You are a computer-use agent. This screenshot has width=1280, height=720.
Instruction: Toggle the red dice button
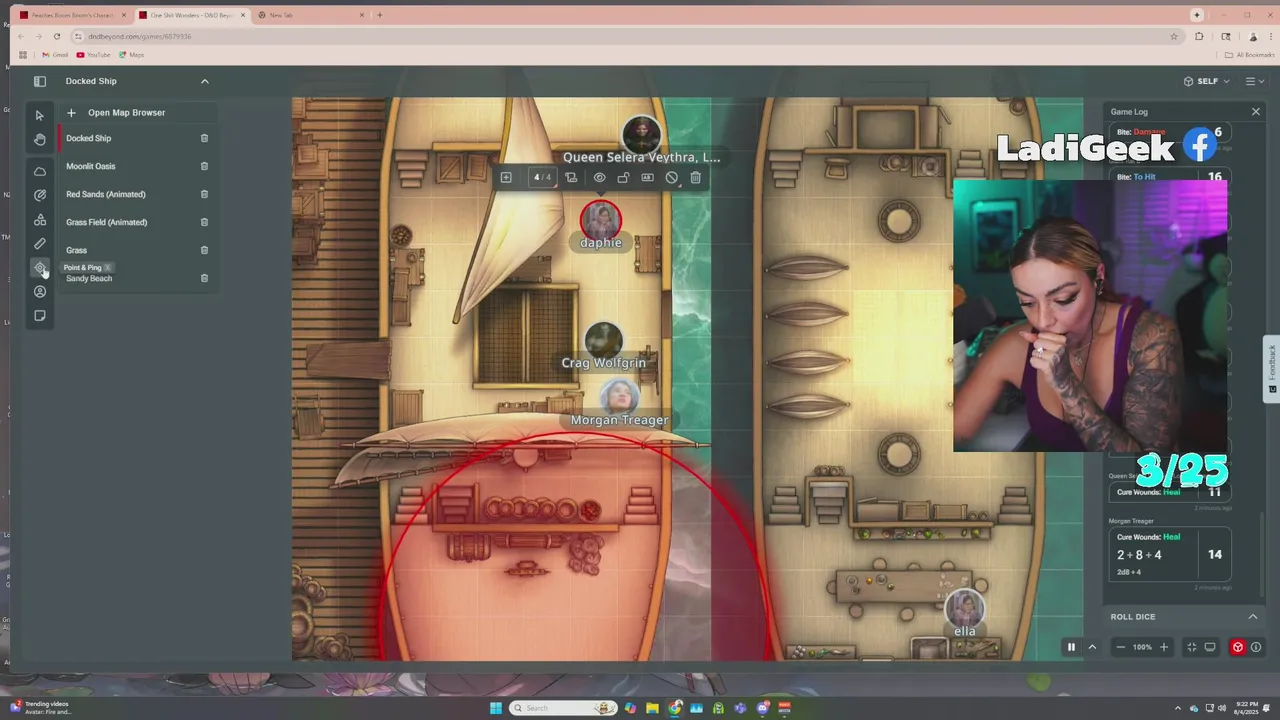tap(1238, 647)
